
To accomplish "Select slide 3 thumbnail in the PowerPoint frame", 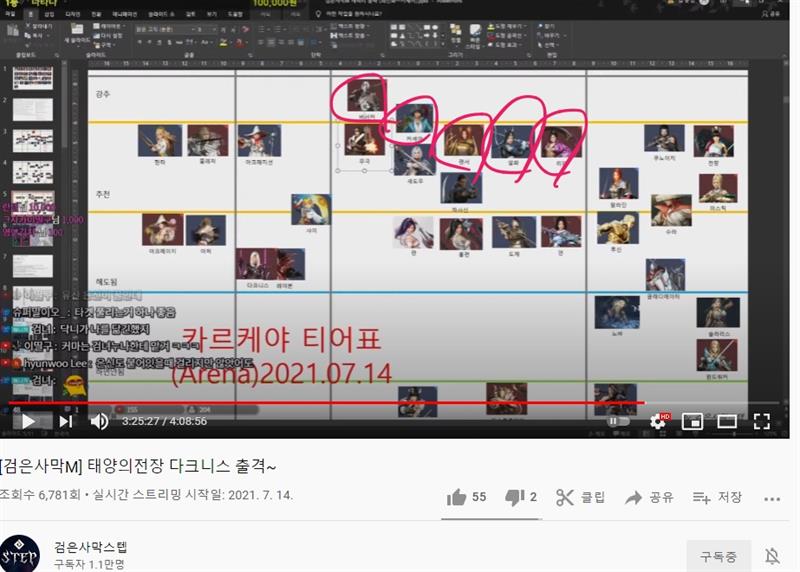I will click(33, 141).
